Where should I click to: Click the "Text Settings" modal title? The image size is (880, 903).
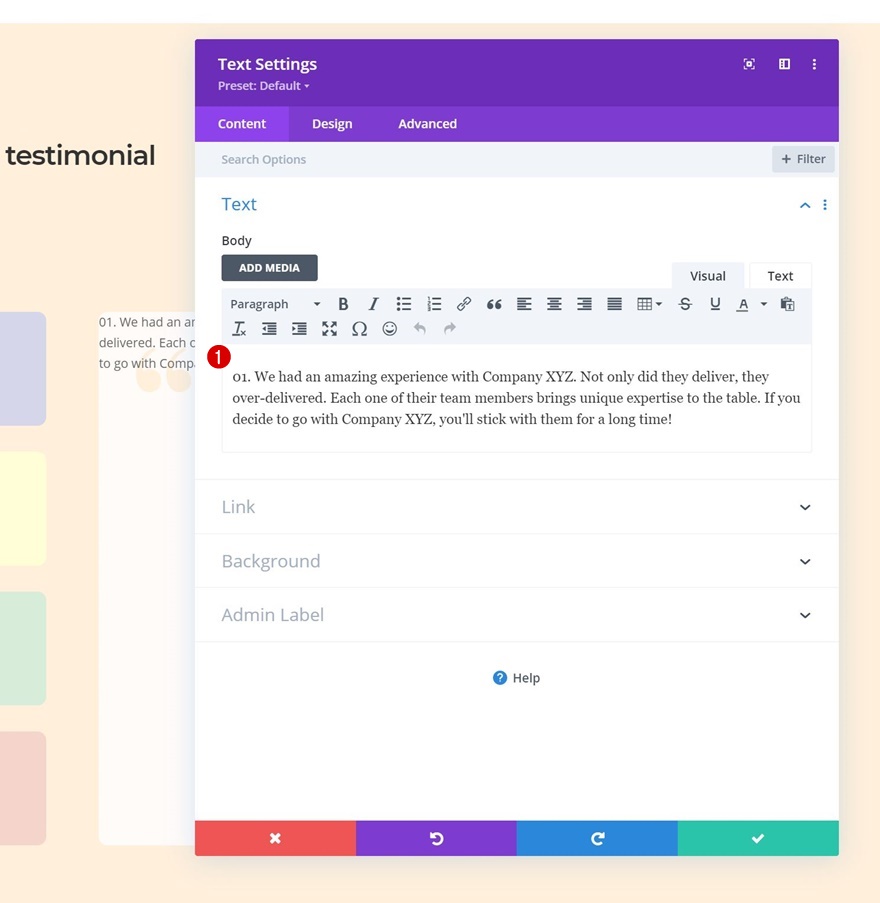click(267, 64)
